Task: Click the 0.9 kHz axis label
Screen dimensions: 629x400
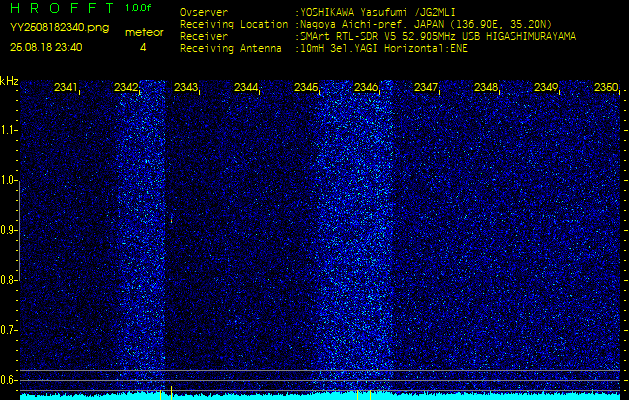Action: (x=8, y=230)
